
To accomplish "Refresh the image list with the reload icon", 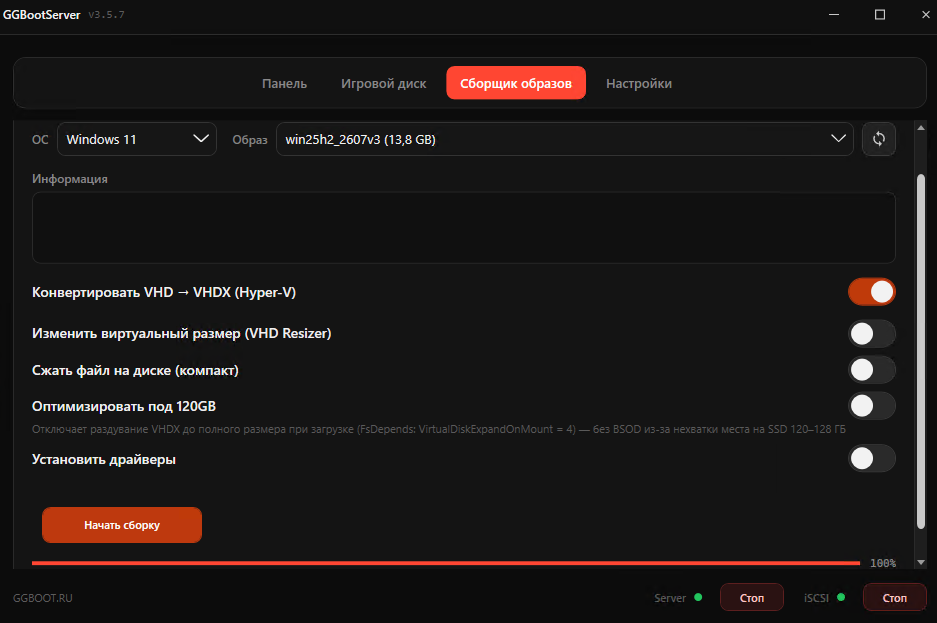I will [878, 139].
